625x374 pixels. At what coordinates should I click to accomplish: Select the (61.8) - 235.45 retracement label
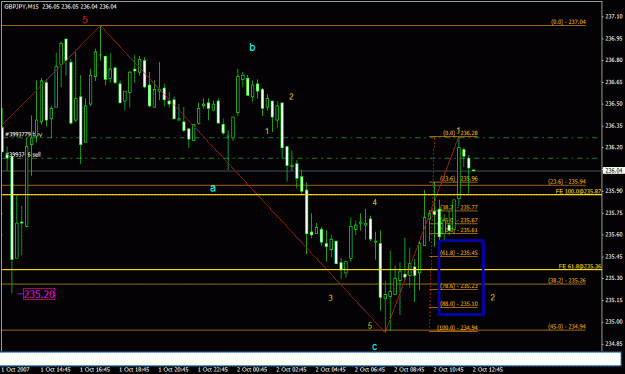pyautogui.click(x=458, y=253)
